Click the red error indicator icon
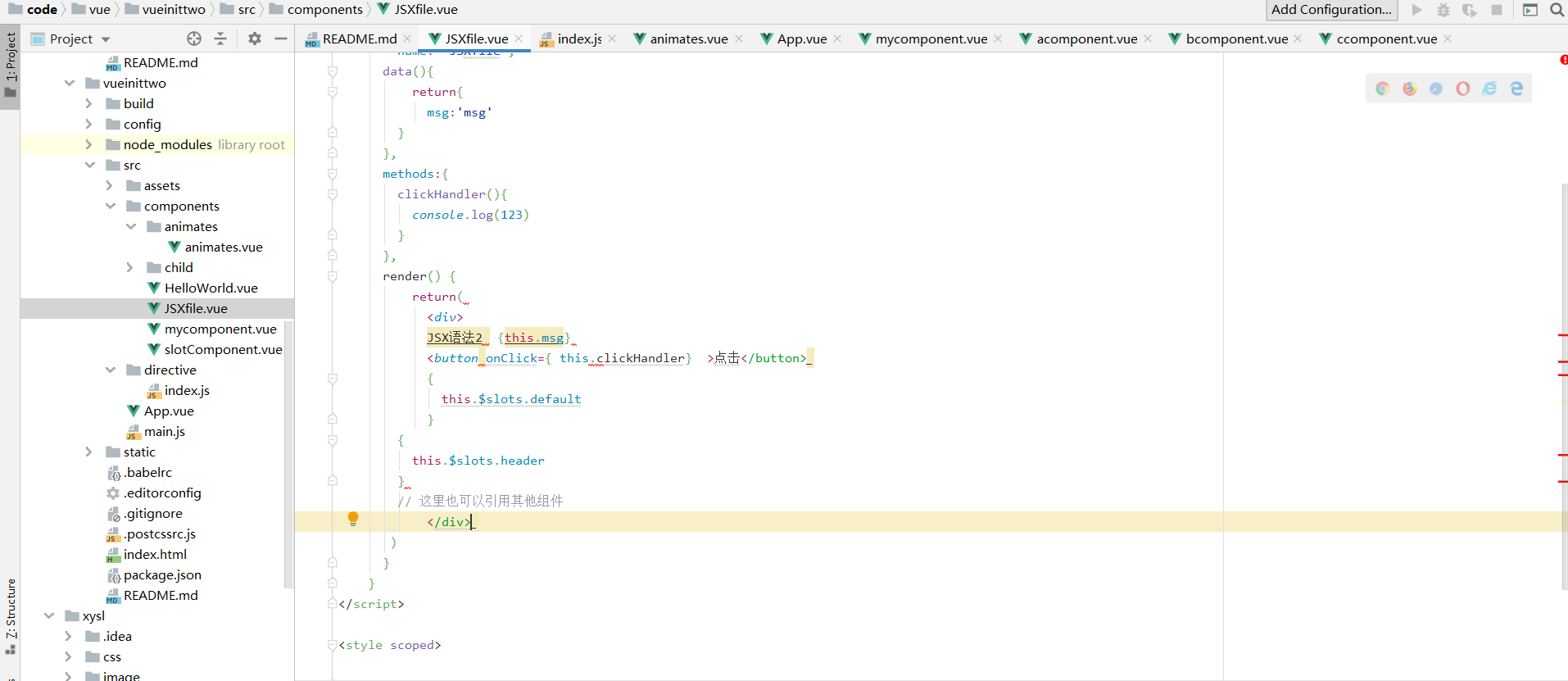1568x681 pixels. click(1564, 60)
